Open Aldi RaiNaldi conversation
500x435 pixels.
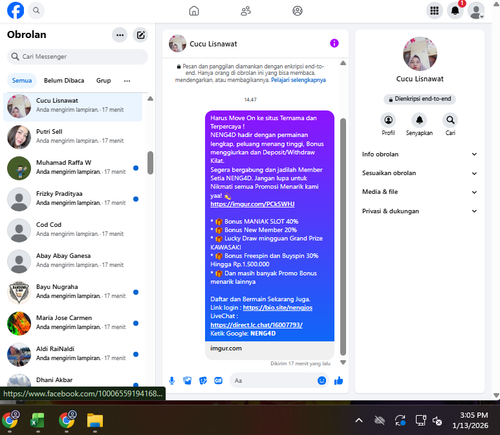(73, 353)
